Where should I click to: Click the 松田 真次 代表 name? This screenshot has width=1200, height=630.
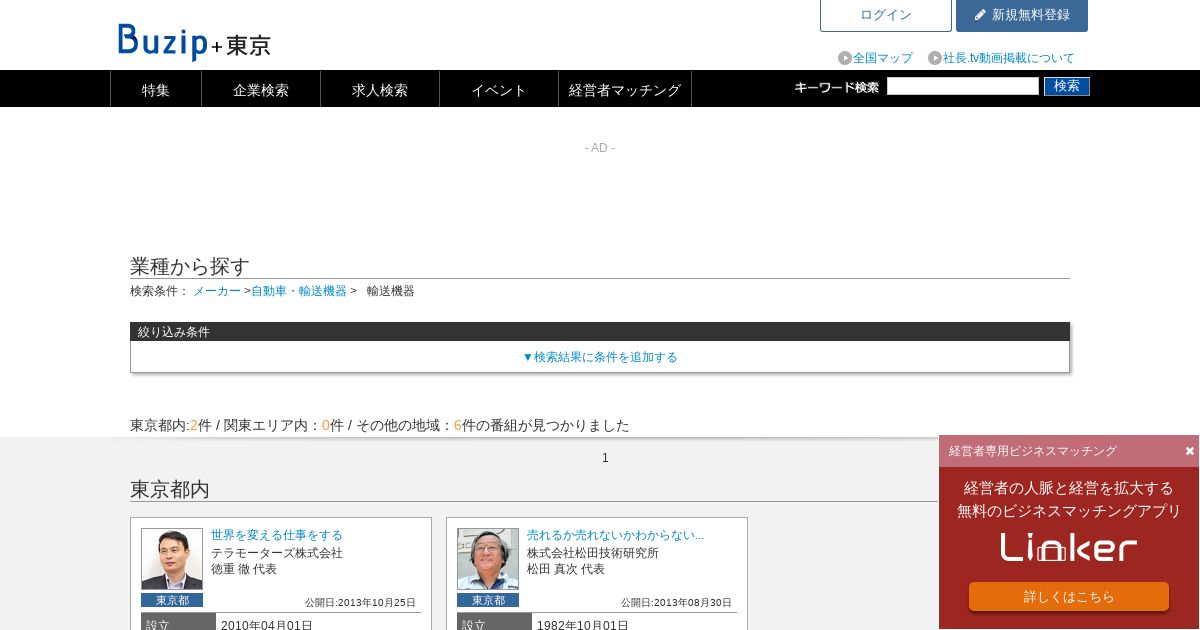click(566, 569)
